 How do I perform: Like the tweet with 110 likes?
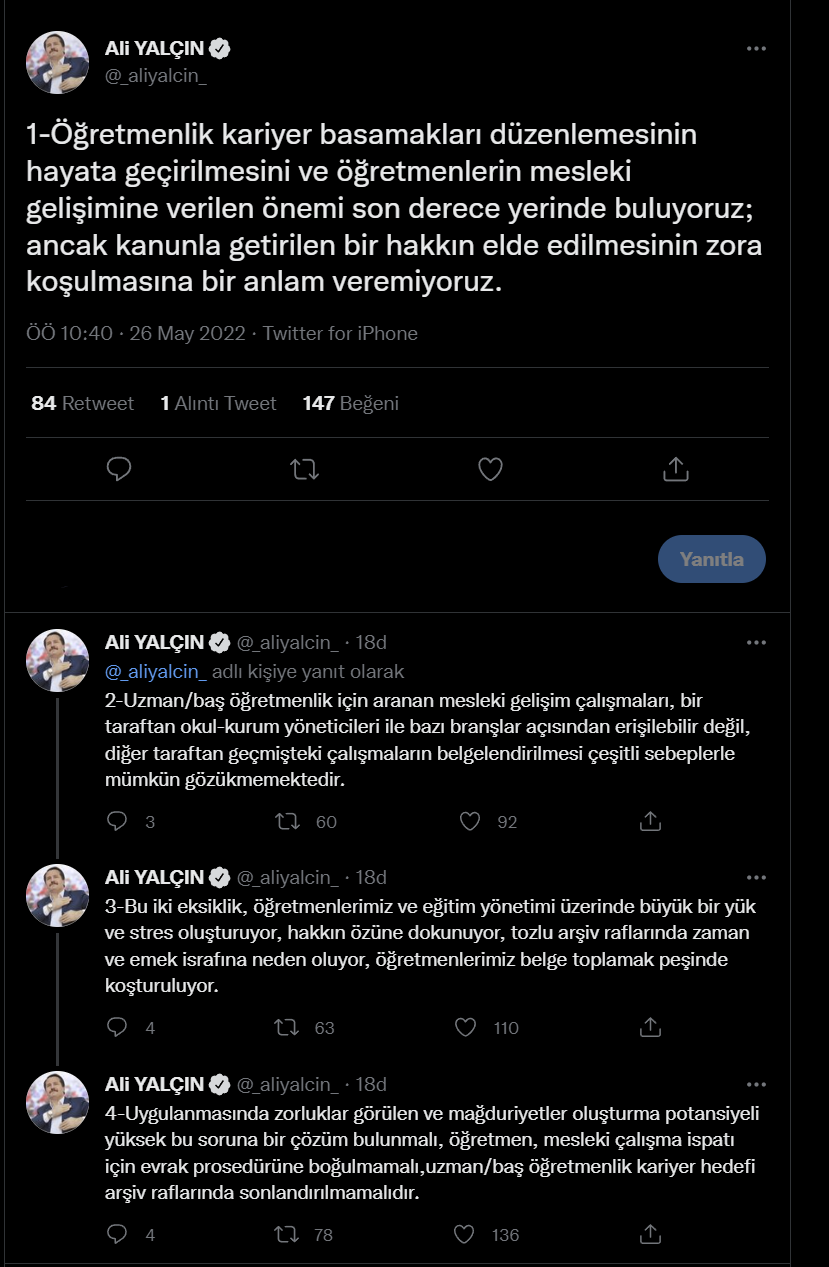point(466,1027)
